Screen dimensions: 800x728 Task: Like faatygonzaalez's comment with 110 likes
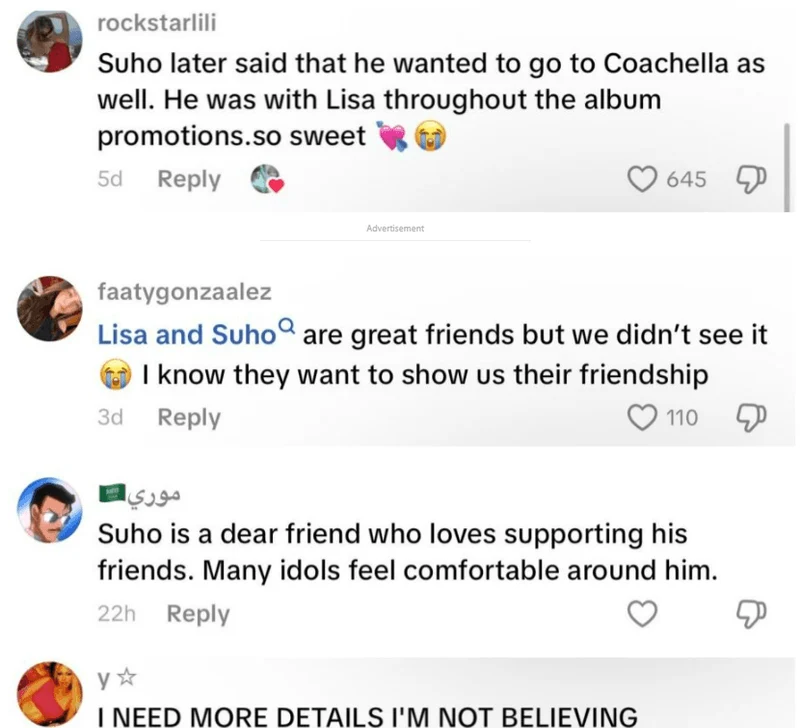640,417
